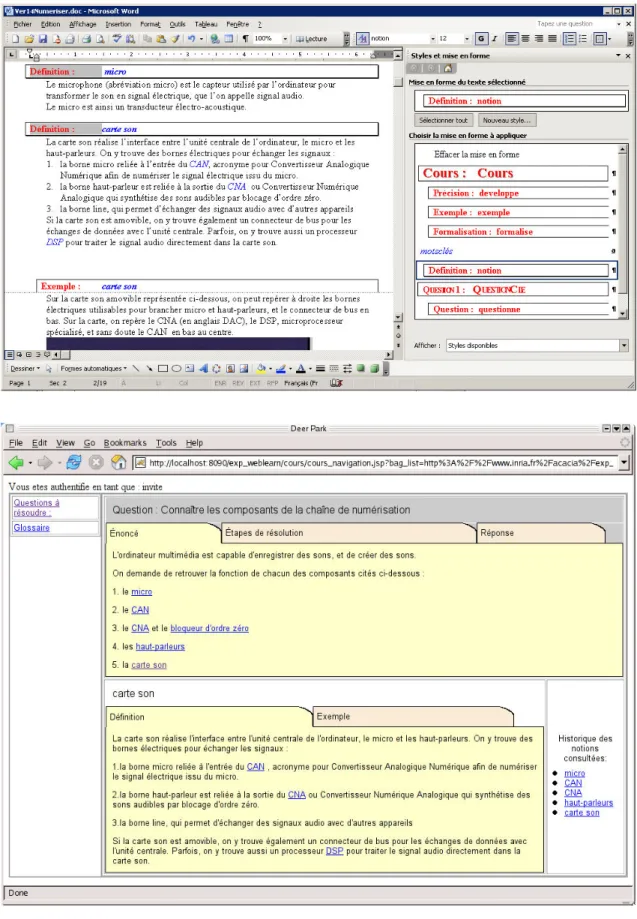Click the Home icon in Deer Park browser
This screenshot has height=919, width=637.
[x=118, y=462]
